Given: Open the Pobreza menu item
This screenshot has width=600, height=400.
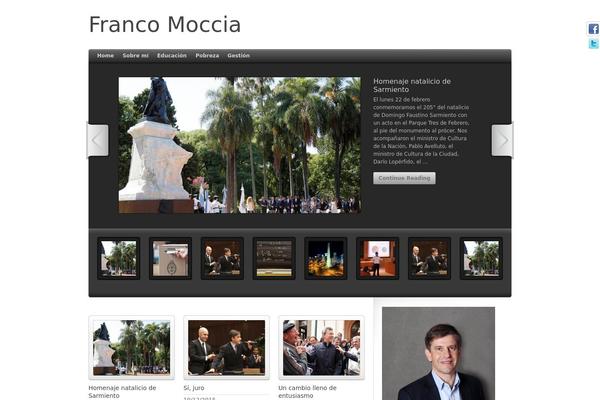Looking at the screenshot, I should tap(207, 56).
